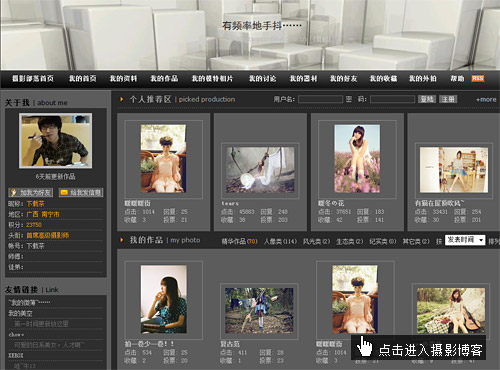Click the orange nickname 下载茶
This screenshot has width=500, height=370.
coord(35,204)
